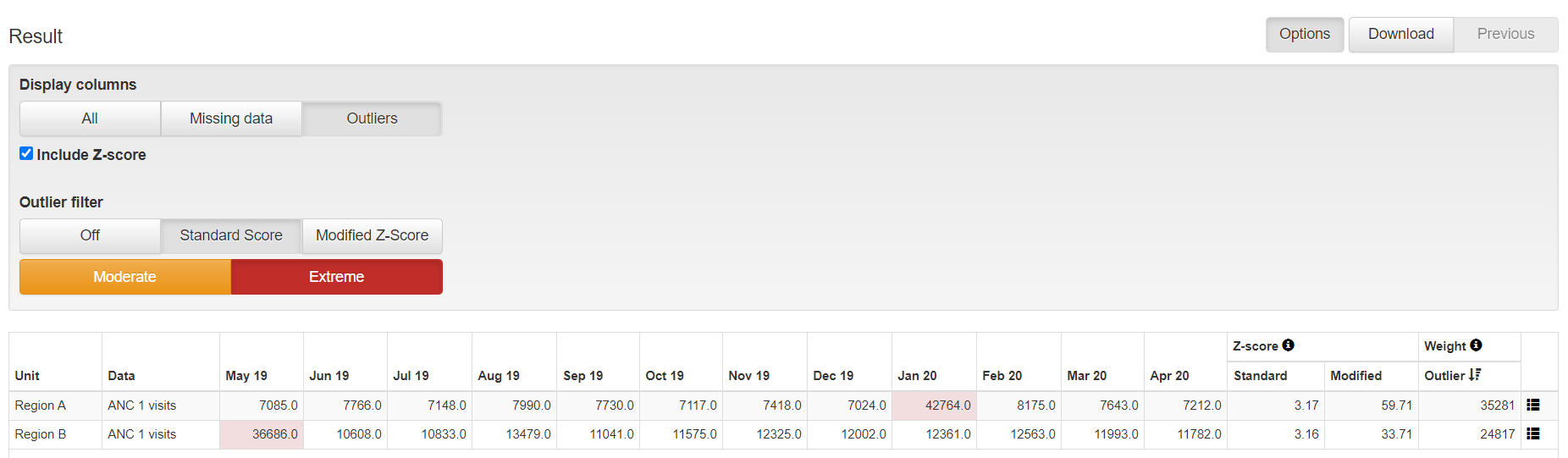Click the orange Moderate severity bar
The width and height of the screenshot is (1568, 458).
pos(125,277)
